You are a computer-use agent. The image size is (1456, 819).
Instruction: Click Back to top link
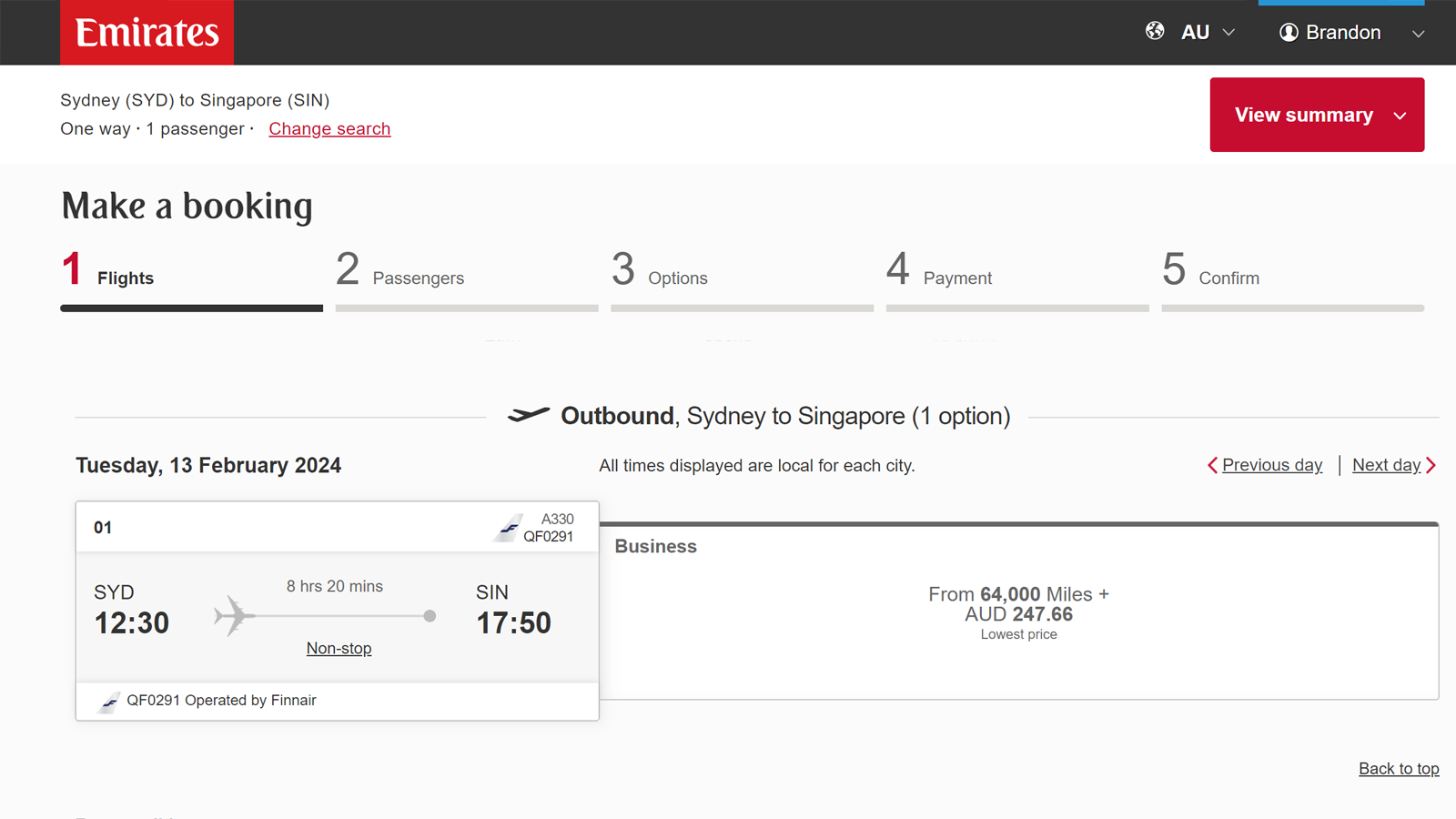pyautogui.click(x=1399, y=769)
